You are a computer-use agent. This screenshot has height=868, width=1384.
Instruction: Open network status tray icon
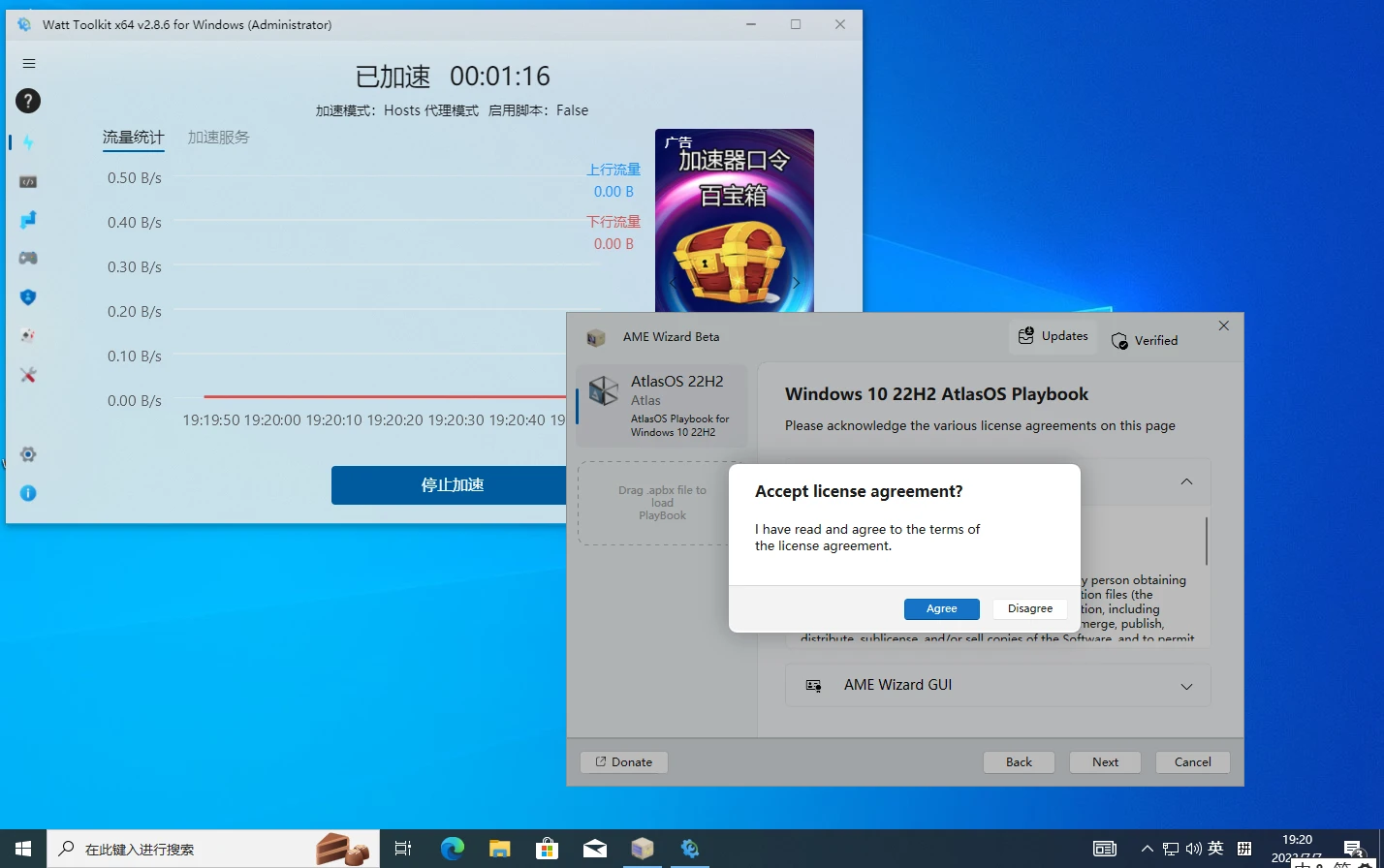coord(1171,849)
